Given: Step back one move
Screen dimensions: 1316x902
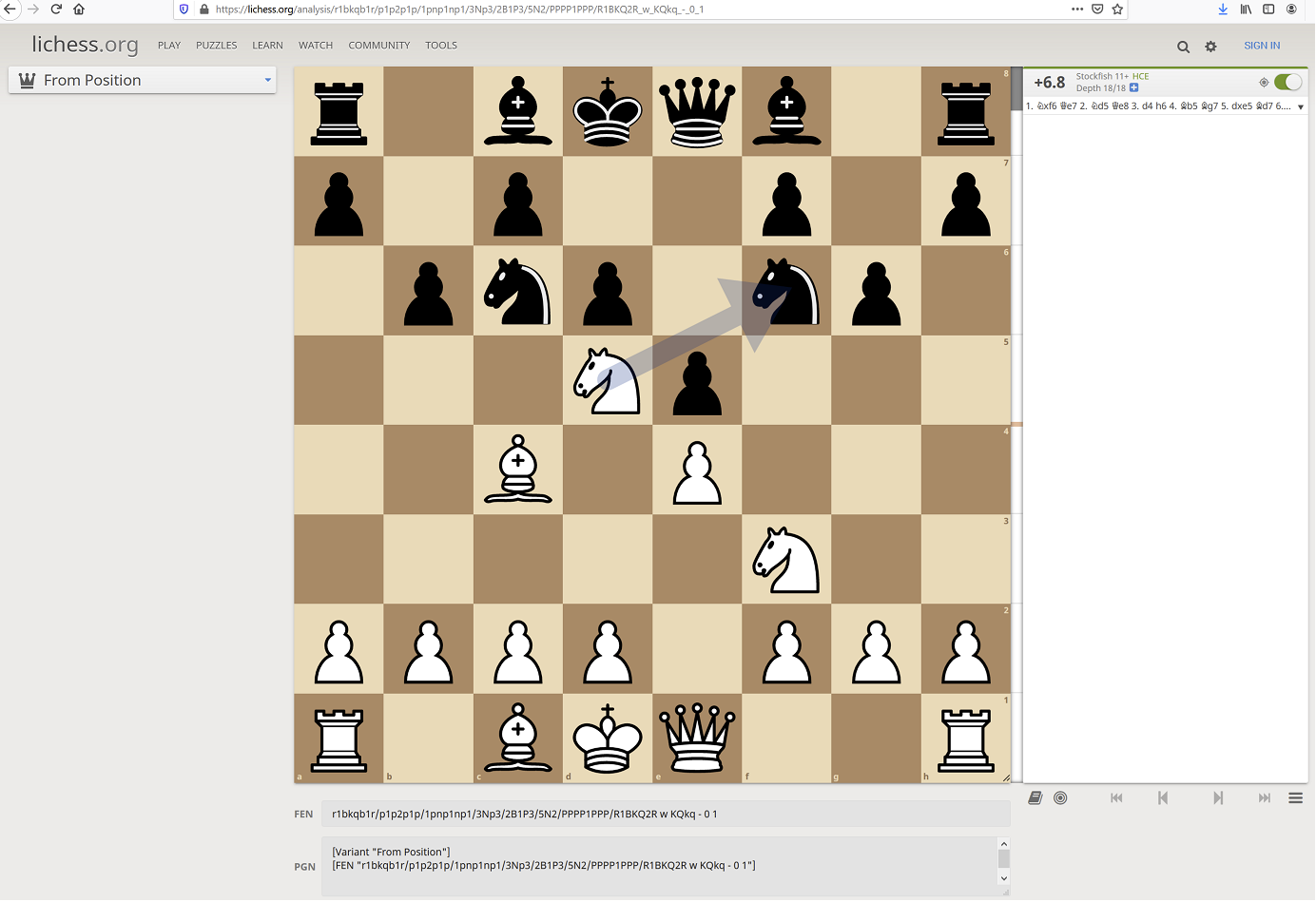Looking at the screenshot, I should [1162, 797].
